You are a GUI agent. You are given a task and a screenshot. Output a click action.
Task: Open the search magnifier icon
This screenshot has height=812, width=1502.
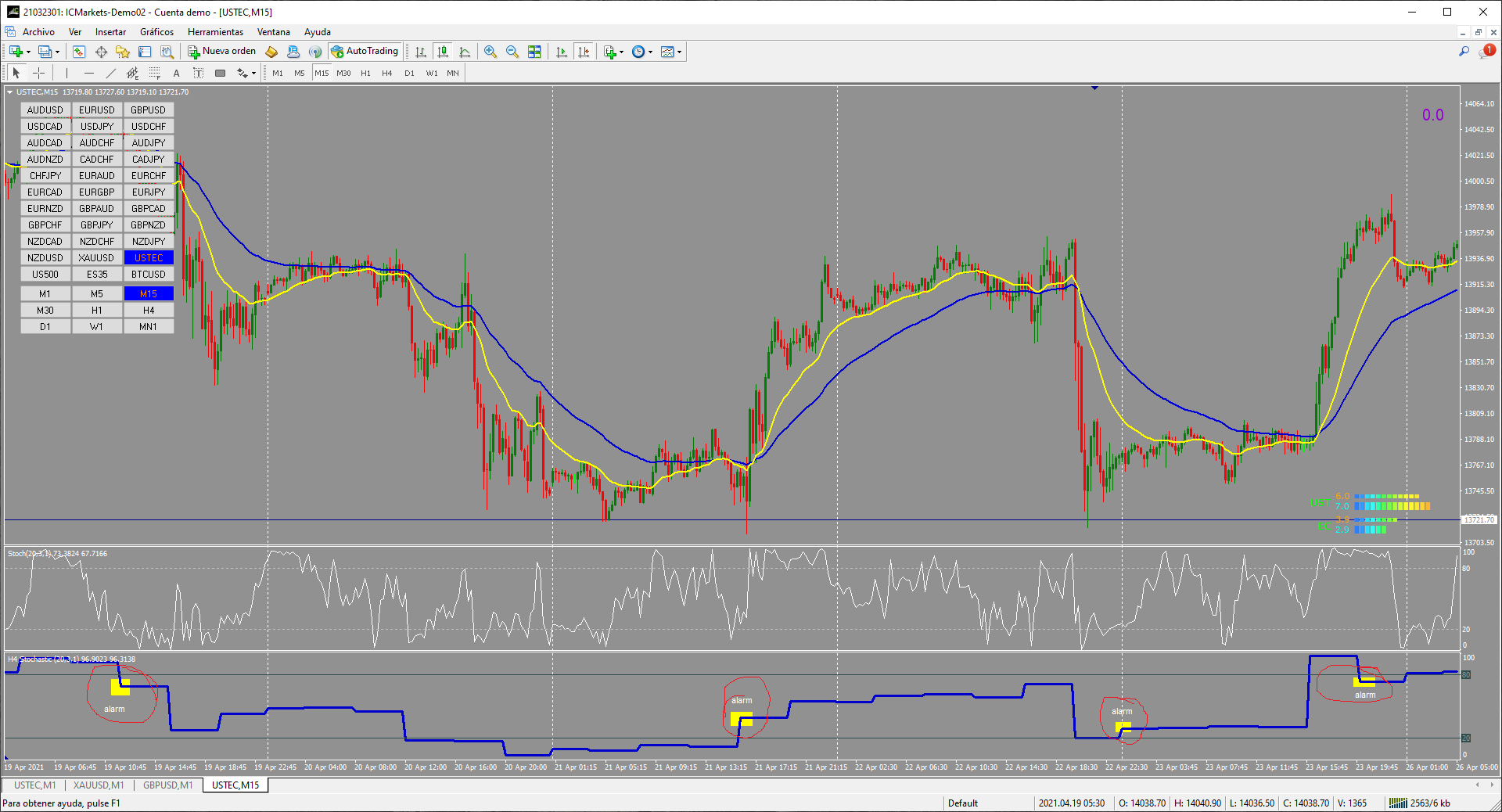(1464, 52)
